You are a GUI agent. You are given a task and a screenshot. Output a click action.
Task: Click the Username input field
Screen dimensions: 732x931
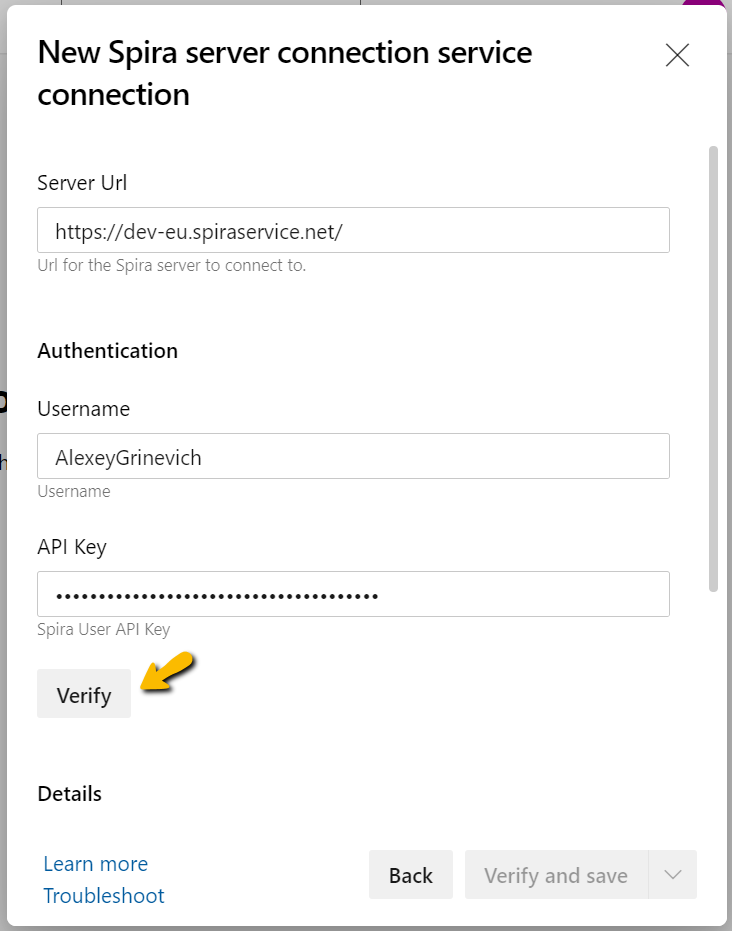coord(353,456)
